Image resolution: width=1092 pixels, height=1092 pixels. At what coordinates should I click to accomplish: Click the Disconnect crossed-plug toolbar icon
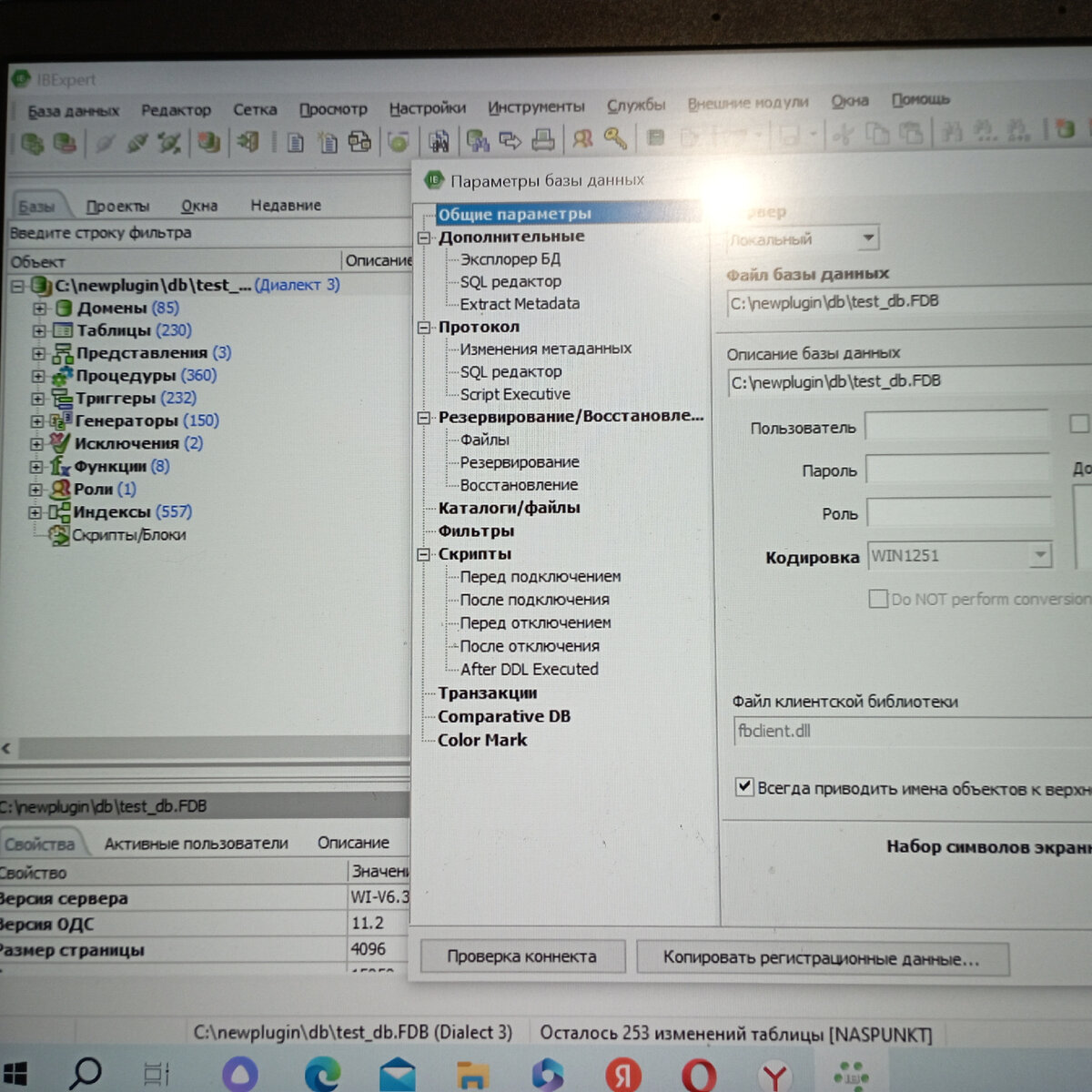click(x=169, y=143)
